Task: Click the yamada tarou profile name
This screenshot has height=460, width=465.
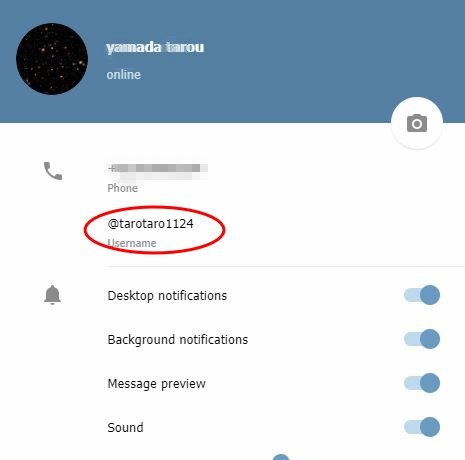Action: pos(155,47)
